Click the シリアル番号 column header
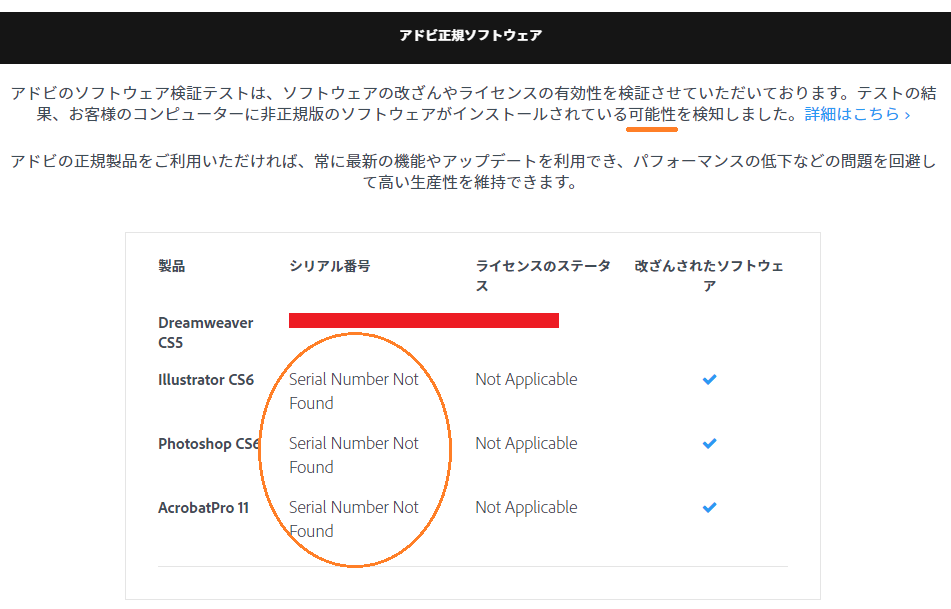The image size is (951, 609). click(329, 266)
